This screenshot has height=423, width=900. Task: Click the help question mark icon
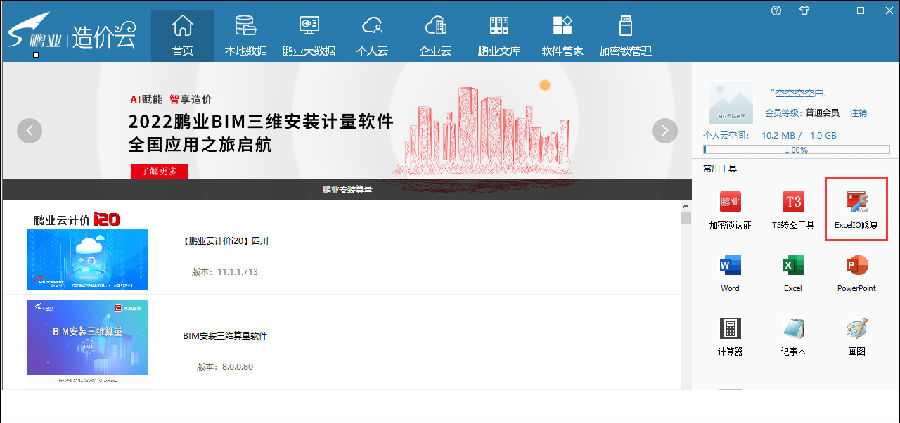(776, 9)
